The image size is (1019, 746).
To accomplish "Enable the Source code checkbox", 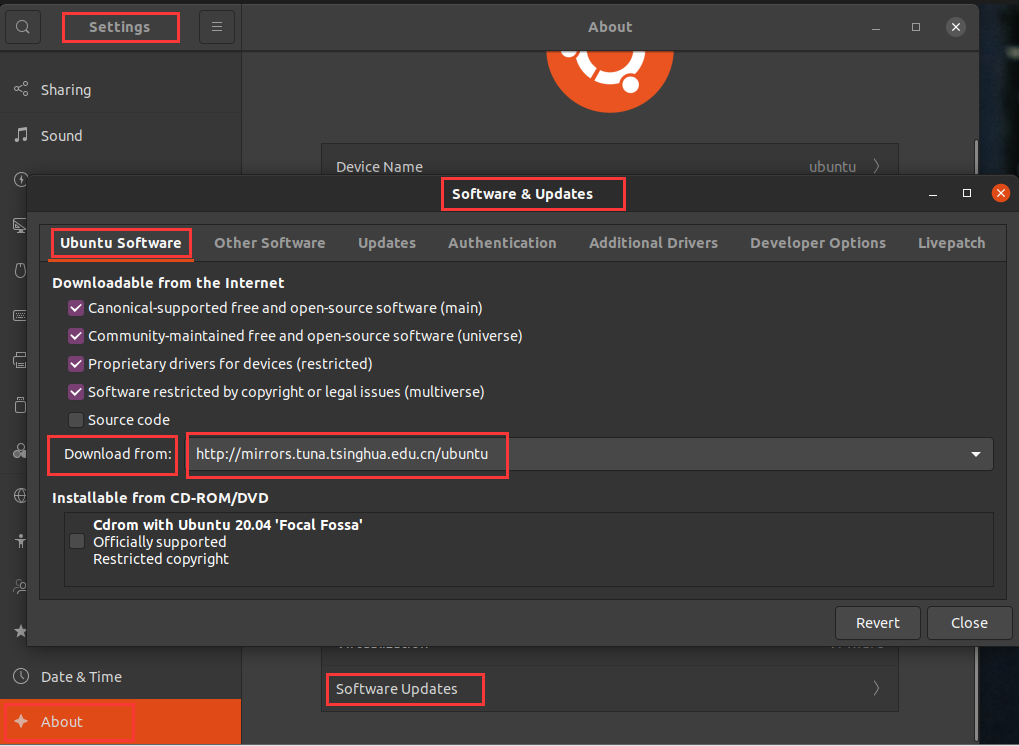I will tap(76, 420).
